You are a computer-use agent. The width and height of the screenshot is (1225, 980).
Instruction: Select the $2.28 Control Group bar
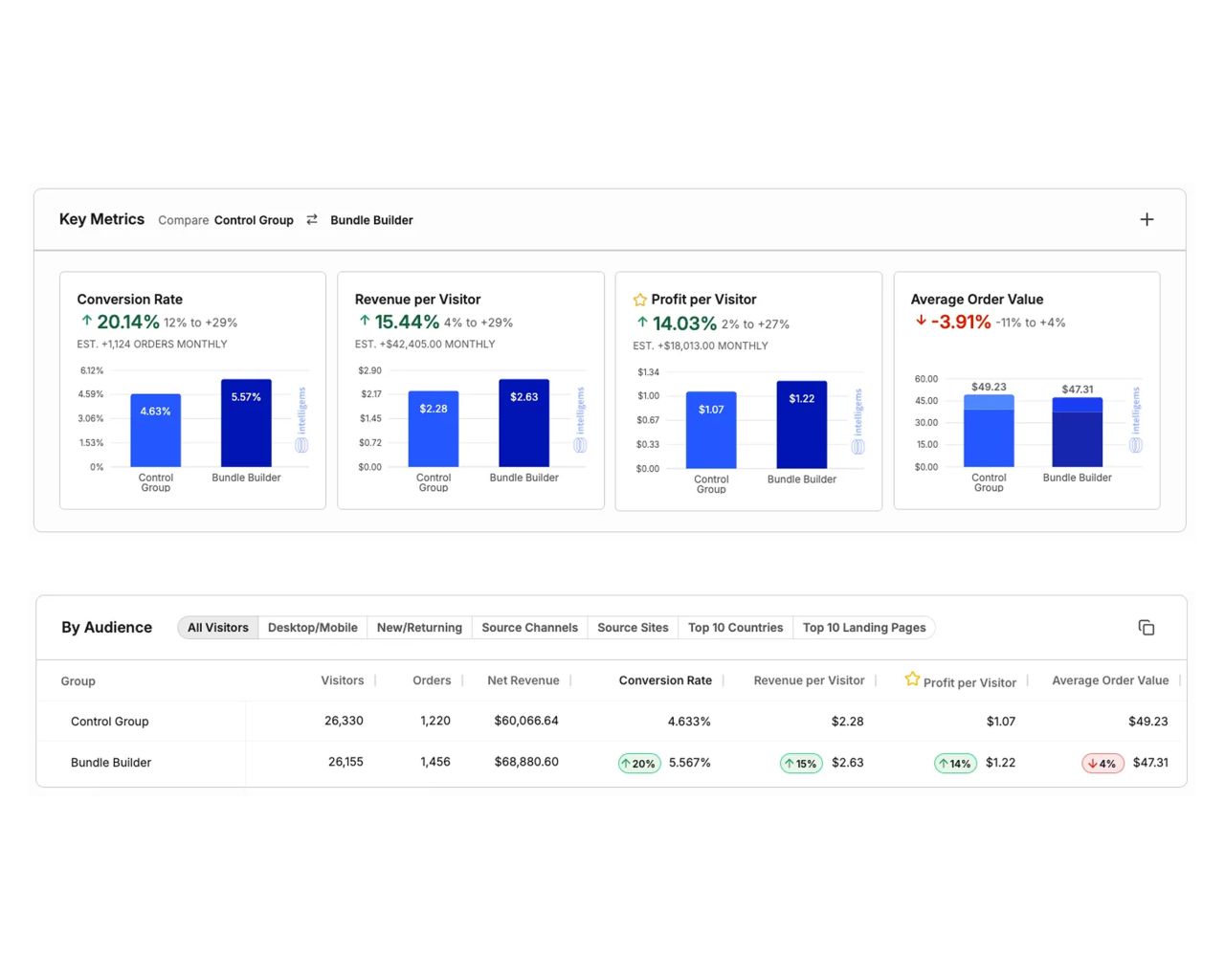point(434,429)
